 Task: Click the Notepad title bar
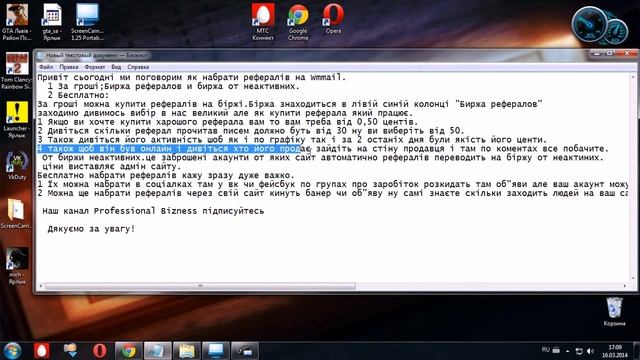(310, 55)
